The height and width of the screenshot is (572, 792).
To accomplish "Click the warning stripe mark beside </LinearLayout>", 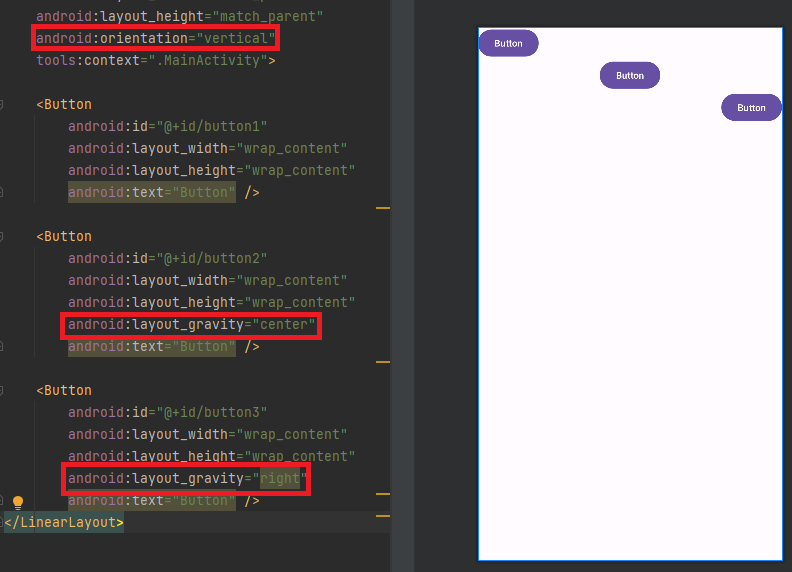I will click(x=383, y=516).
